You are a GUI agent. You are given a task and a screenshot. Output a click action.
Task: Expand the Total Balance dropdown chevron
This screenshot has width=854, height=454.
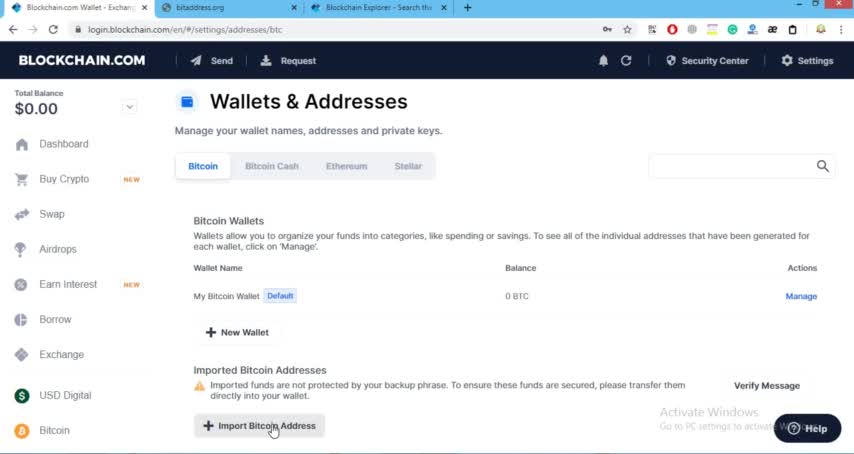(x=130, y=107)
